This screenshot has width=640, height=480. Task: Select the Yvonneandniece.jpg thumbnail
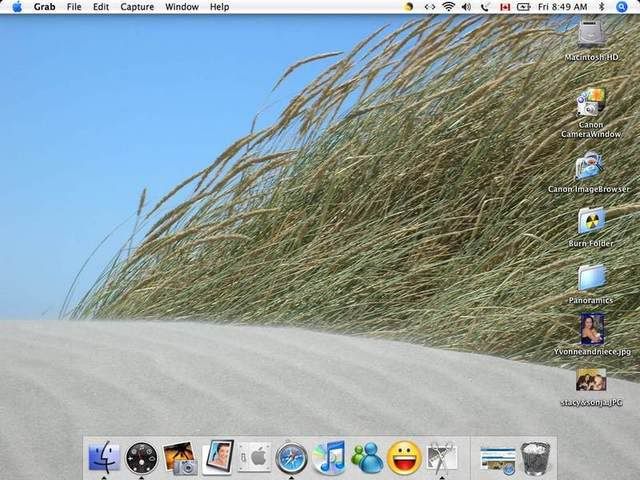[x=591, y=328]
